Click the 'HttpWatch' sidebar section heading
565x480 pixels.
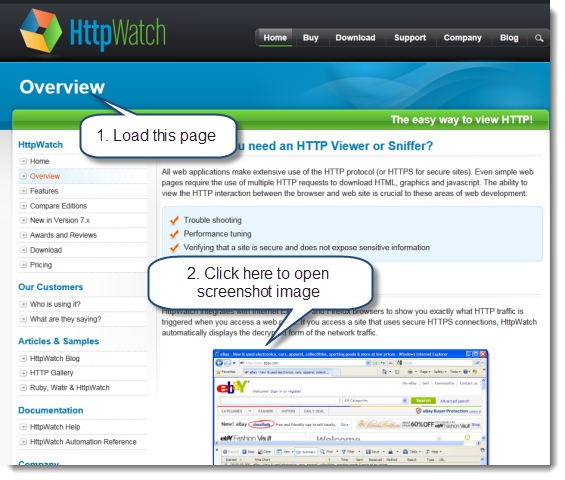(x=40, y=145)
